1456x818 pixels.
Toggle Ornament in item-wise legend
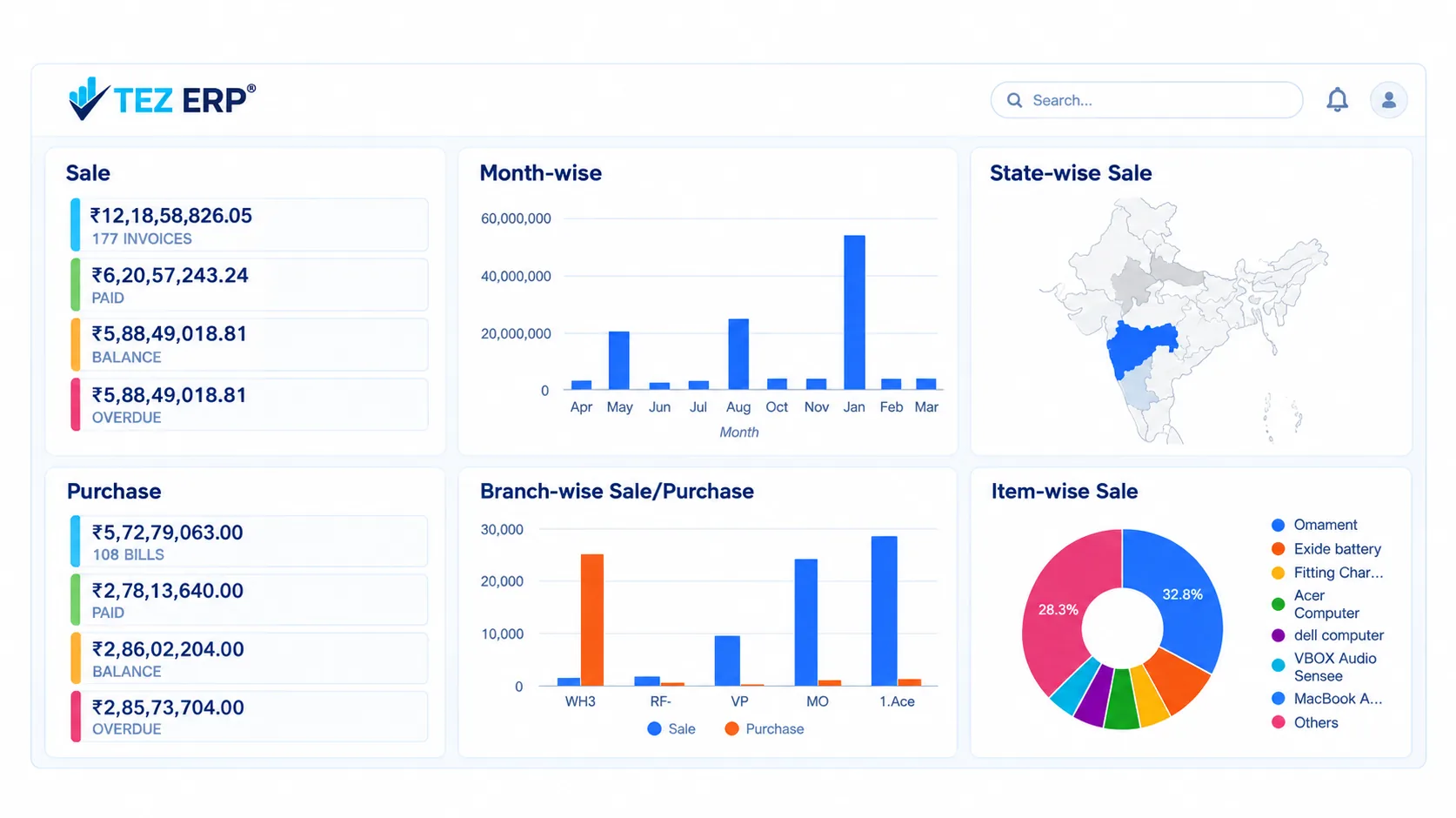pos(1314,525)
